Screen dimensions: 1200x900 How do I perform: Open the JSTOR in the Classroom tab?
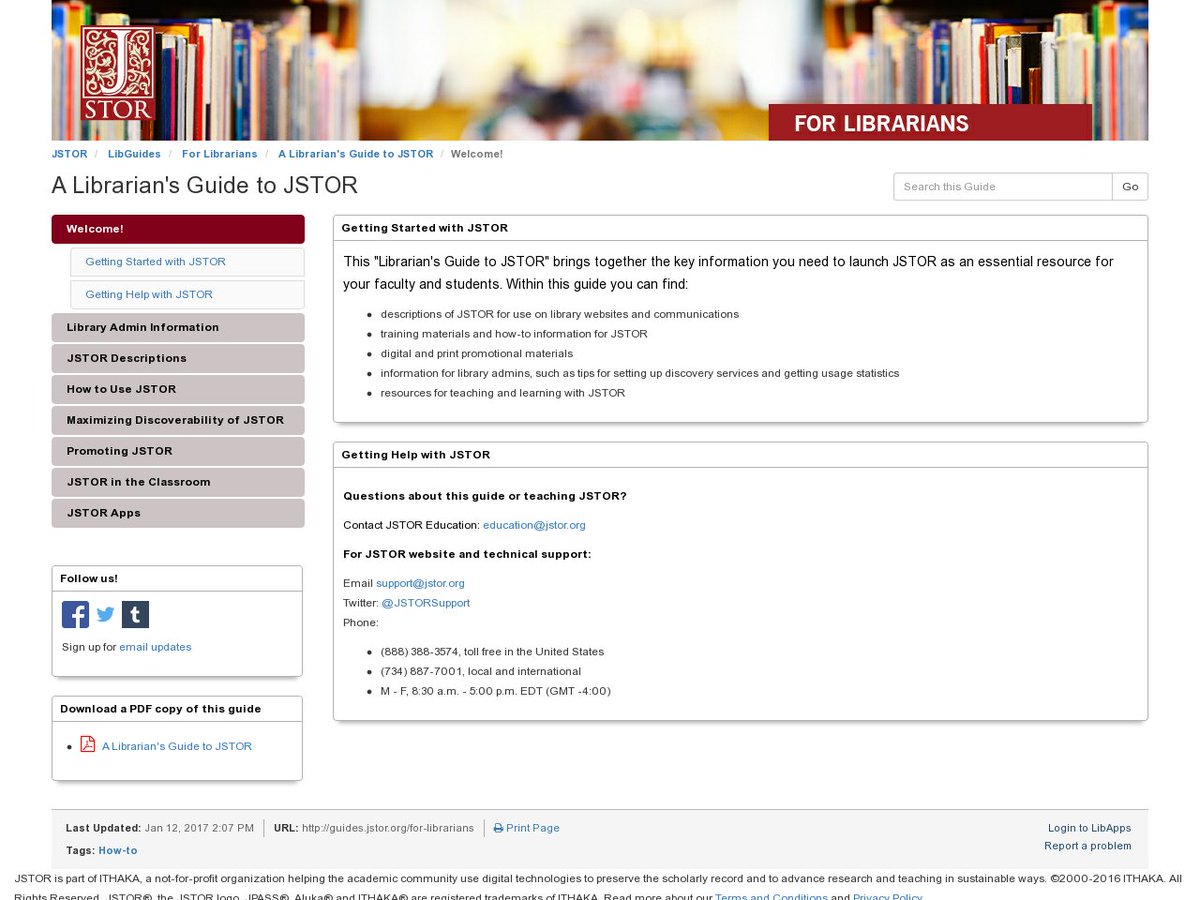coord(178,482)
